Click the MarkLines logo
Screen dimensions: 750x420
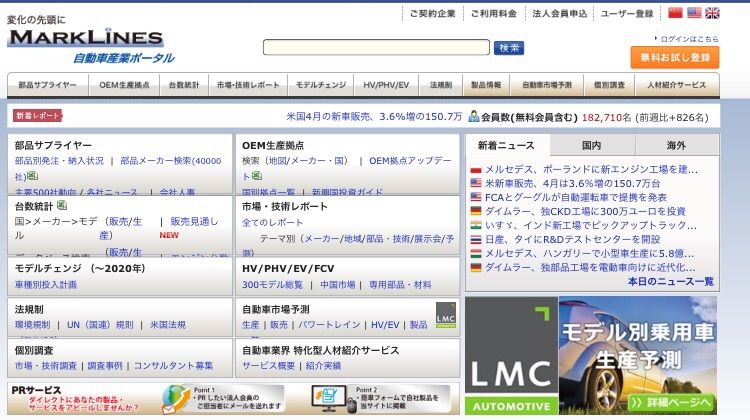(x=86, y=38)
